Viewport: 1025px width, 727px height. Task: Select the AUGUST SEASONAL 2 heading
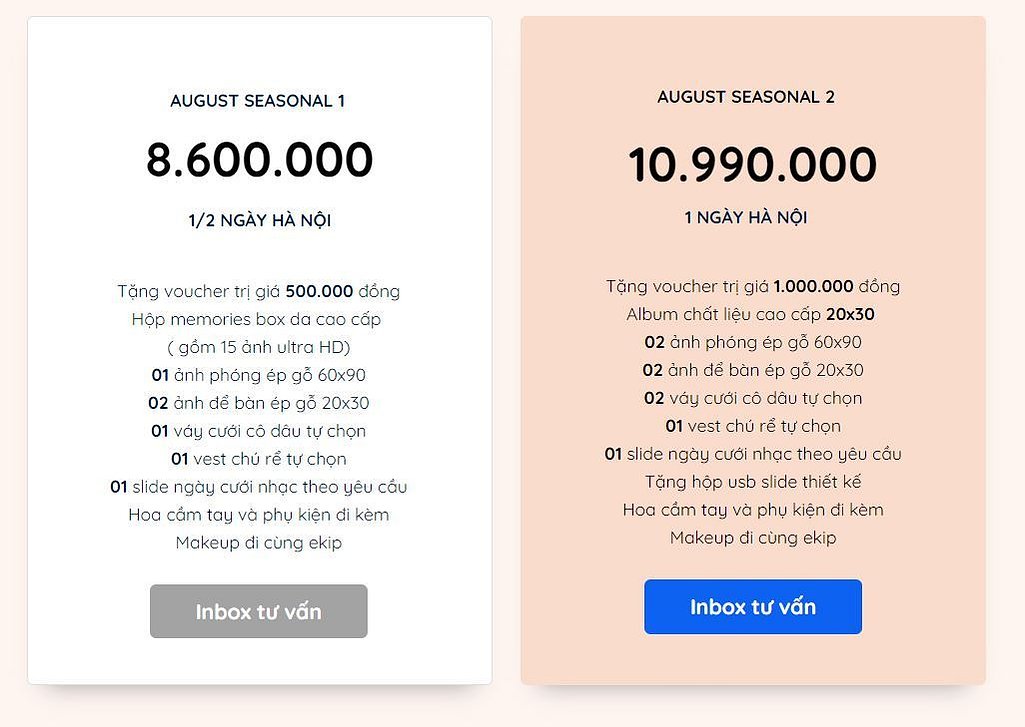pos(746,97)
